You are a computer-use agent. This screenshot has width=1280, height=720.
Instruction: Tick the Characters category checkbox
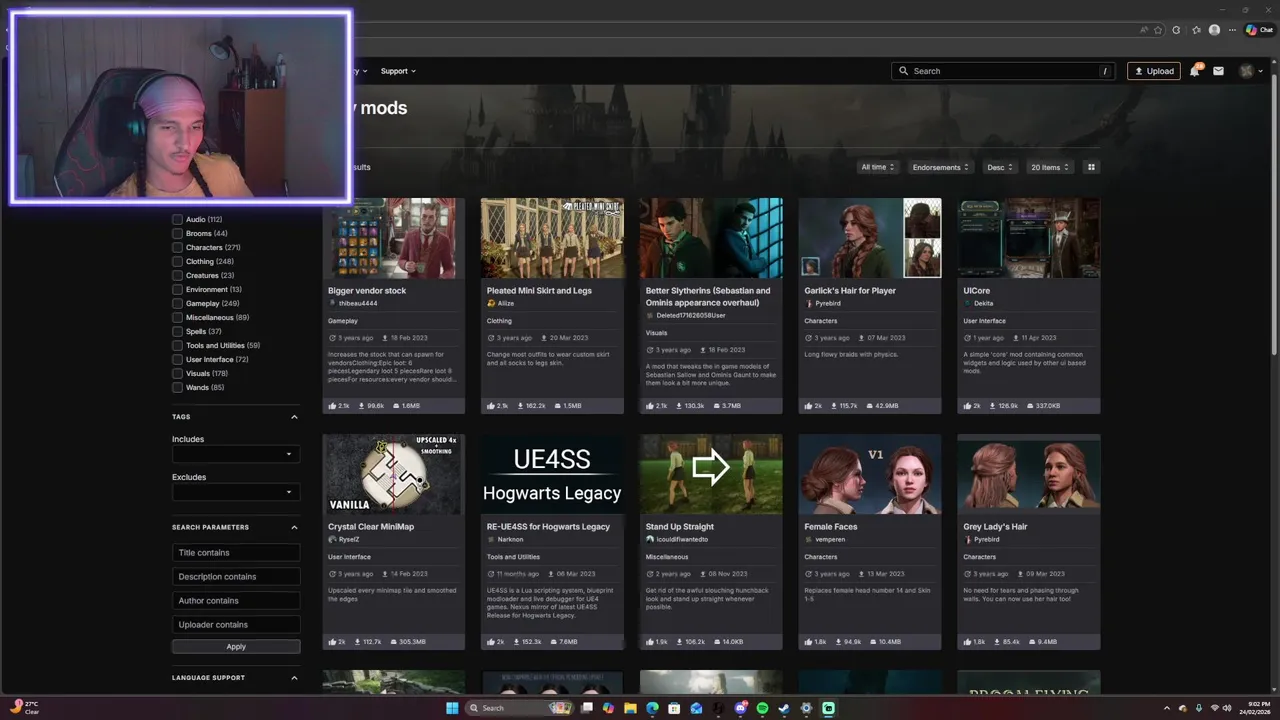pyautogui.click(x=177, y=247)
